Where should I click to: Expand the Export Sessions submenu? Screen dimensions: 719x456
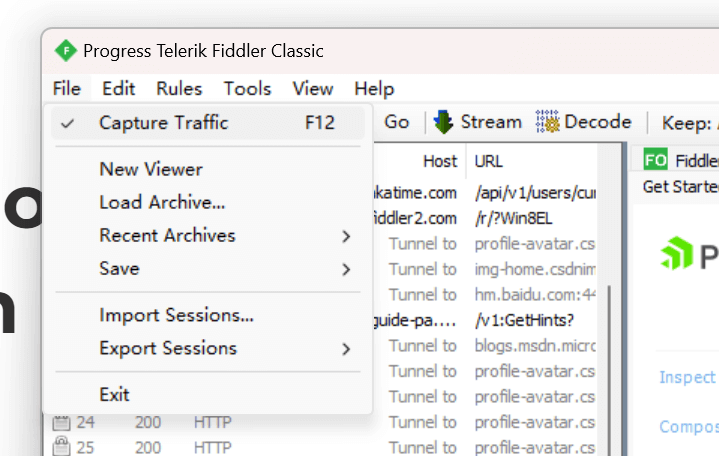(x=346, y=349)
